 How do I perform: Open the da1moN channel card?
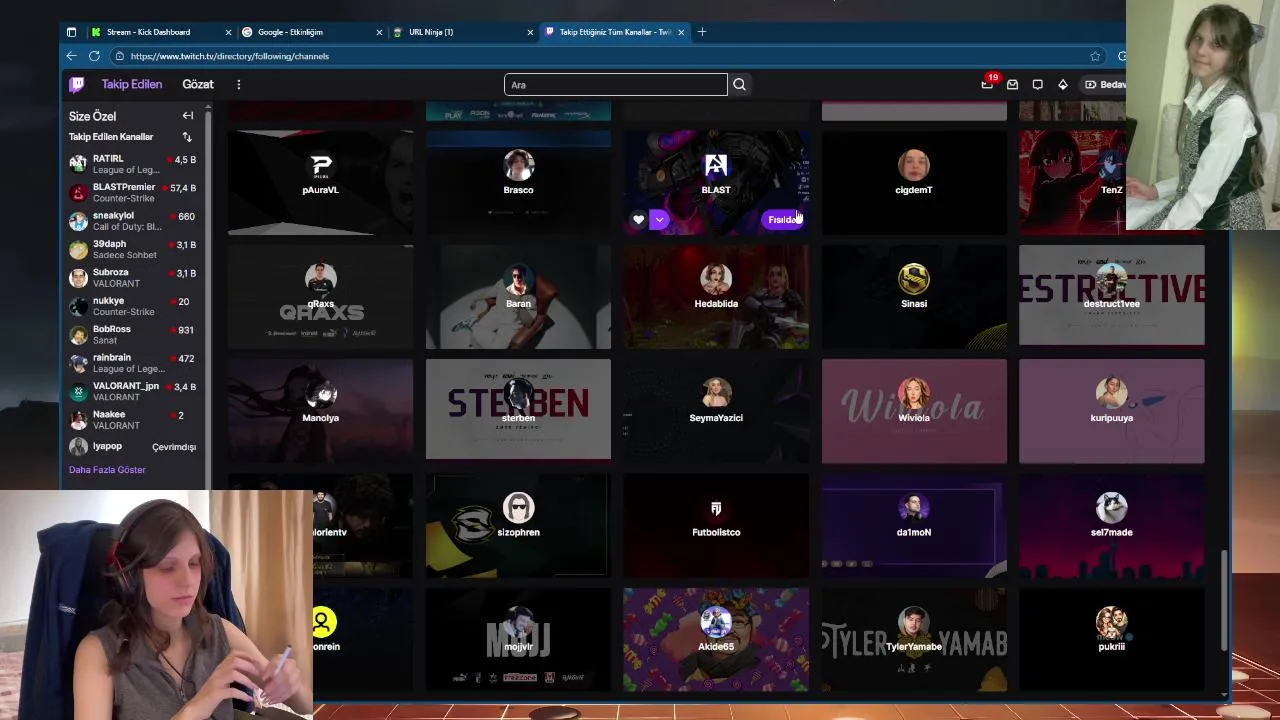914,526
